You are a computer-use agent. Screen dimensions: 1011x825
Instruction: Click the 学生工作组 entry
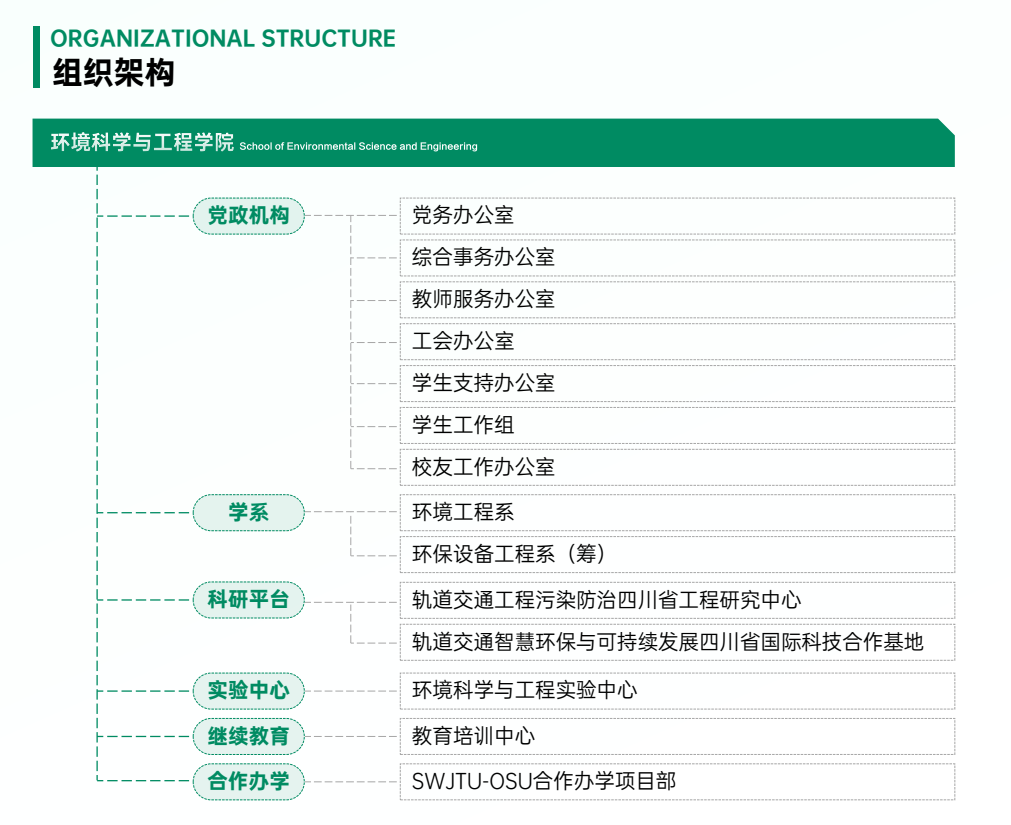[677, 426]
